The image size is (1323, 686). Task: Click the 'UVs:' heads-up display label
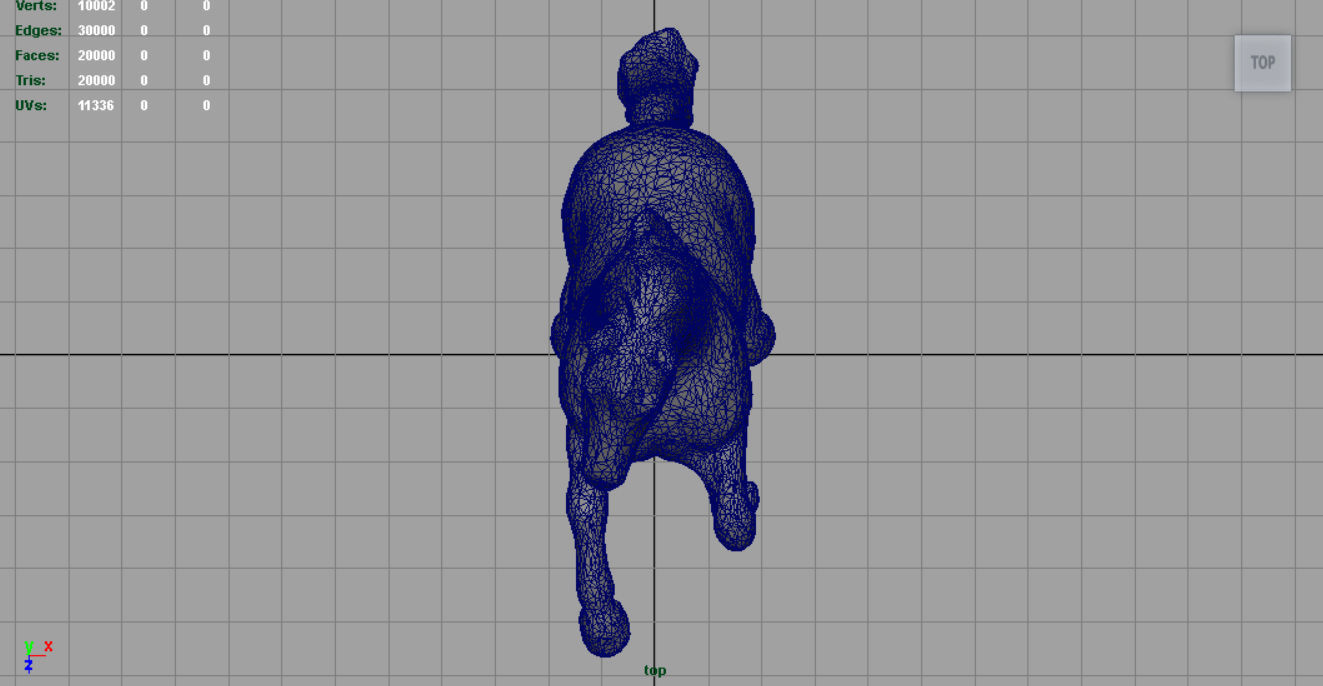click(31, 106)
